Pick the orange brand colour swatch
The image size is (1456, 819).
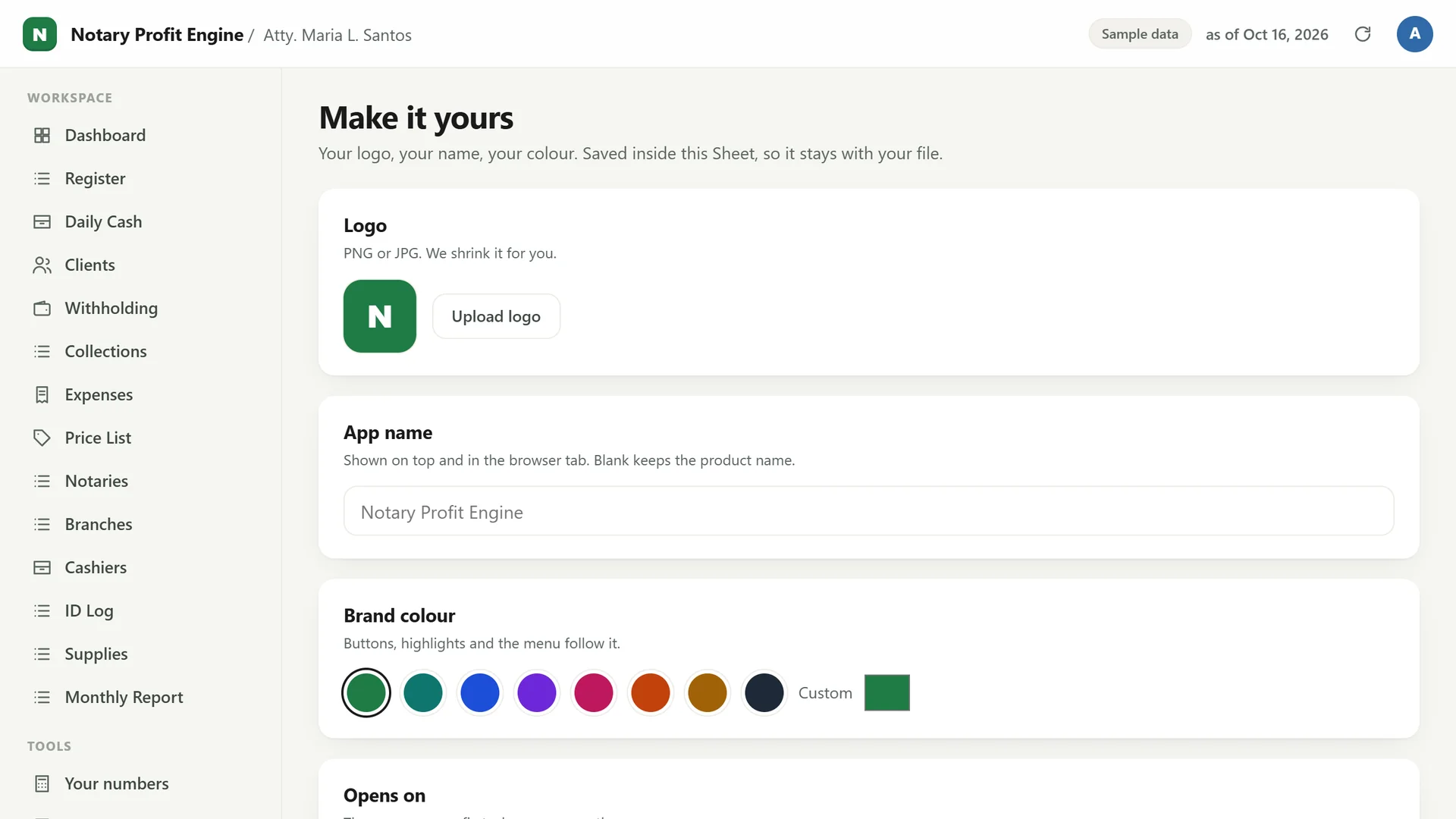tap(651, 692)
